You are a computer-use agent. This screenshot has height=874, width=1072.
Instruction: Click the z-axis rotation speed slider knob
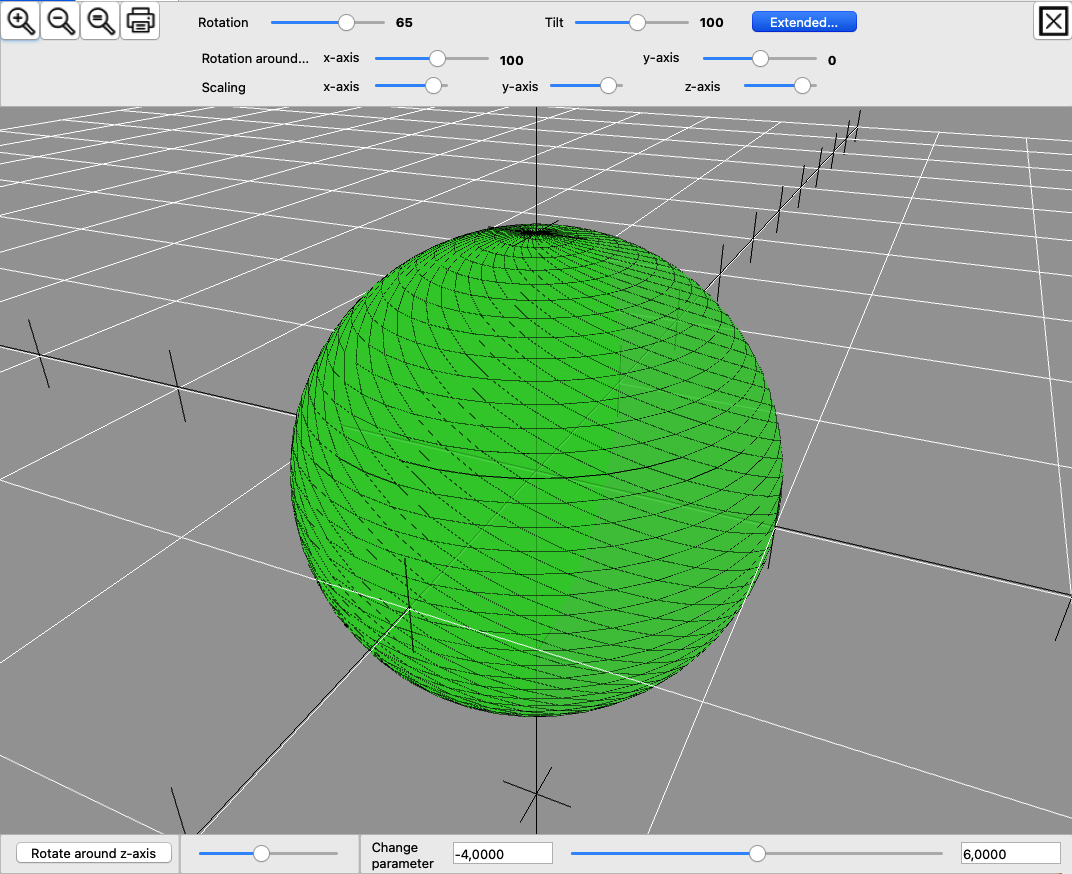click(x=261, y=853)
